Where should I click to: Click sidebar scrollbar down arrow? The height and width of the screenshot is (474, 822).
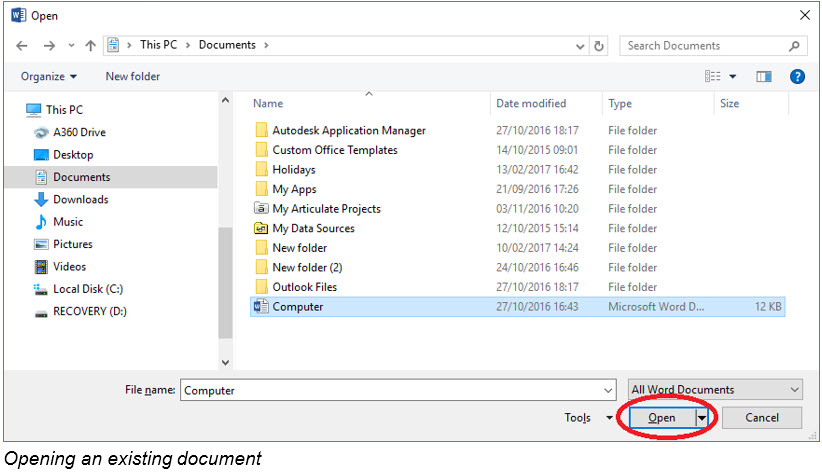225,362
